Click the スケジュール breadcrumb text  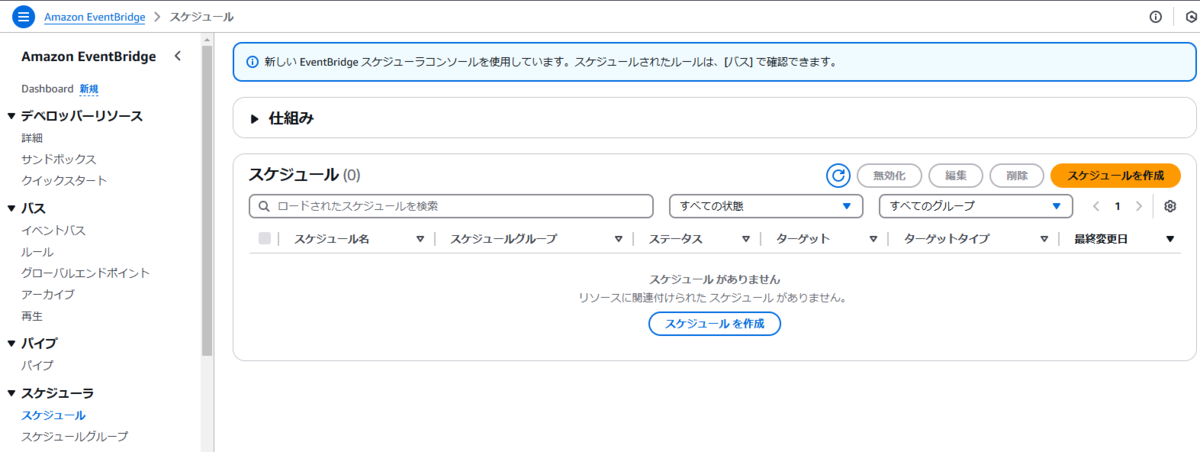(202, 17)
